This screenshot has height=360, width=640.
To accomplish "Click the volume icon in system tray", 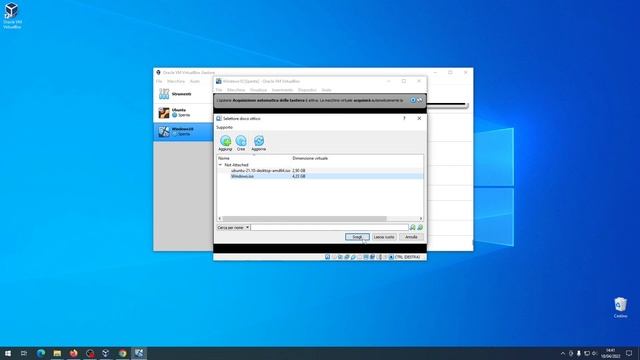I will tap(594, 353).
